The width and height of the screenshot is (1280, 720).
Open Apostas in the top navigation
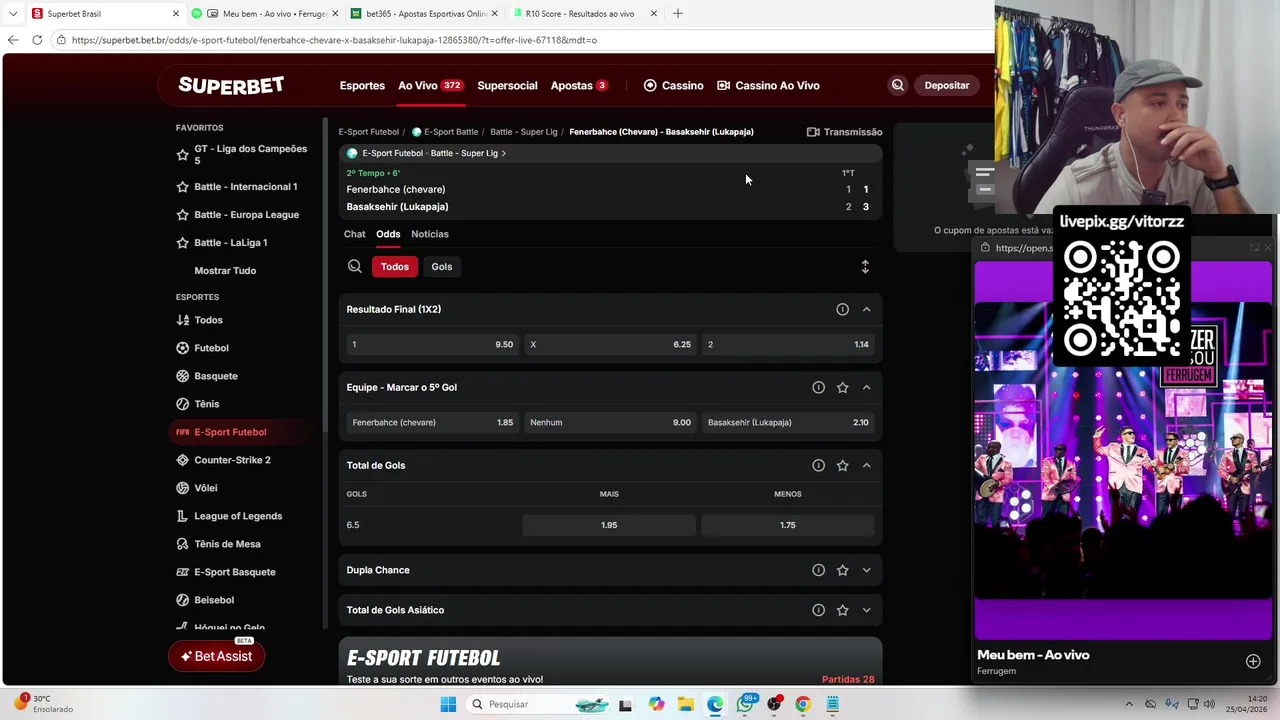pos(579,85)
